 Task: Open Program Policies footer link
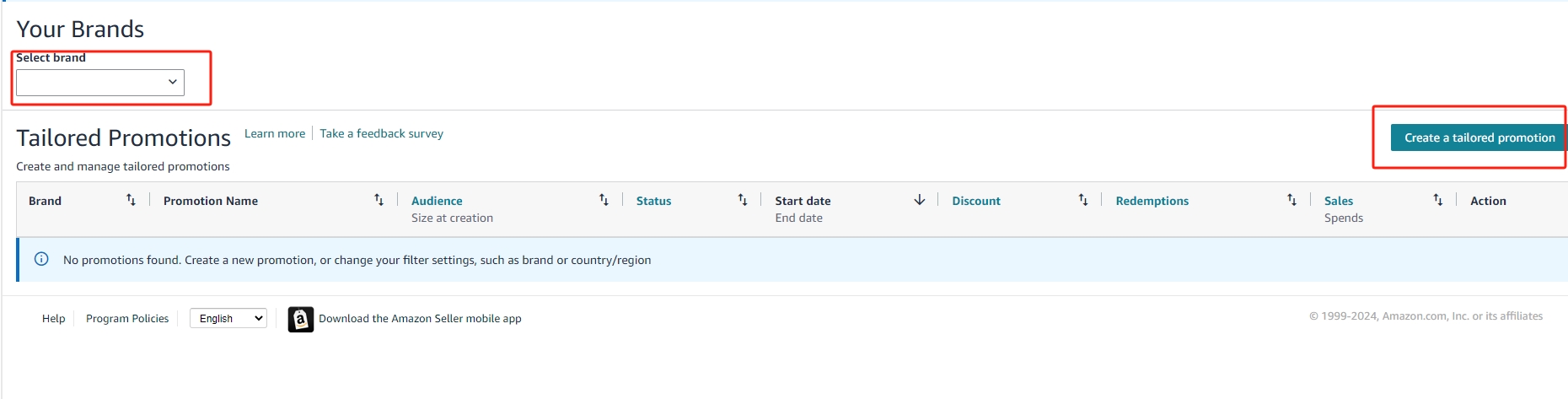pos(127,318)
